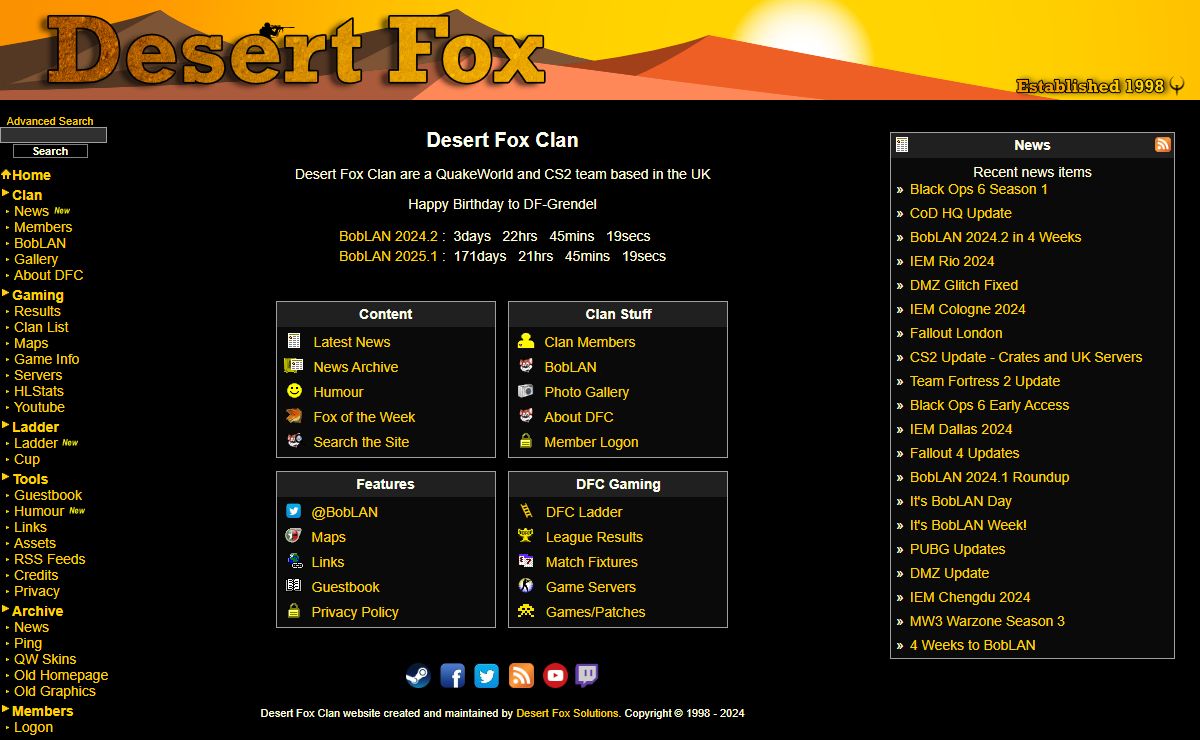Open the Team Fortress 2 Update news item
This screenshot has width=1200, height=740.
pos(985,381)
